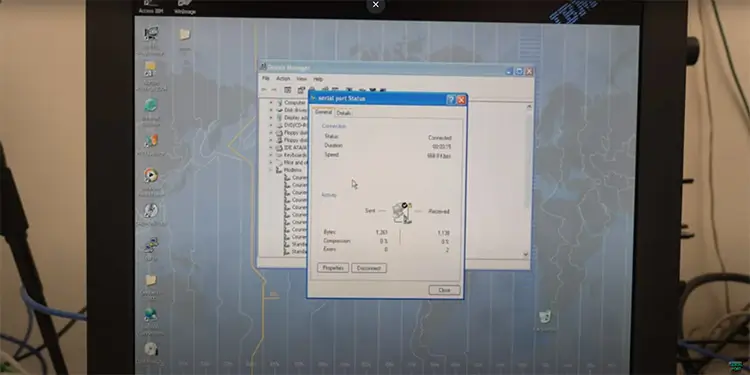The width and height of the screenshot is (750, 375).
Task: Open the folder icon beside the monitor desktop icon
Action: pos(185,34)
